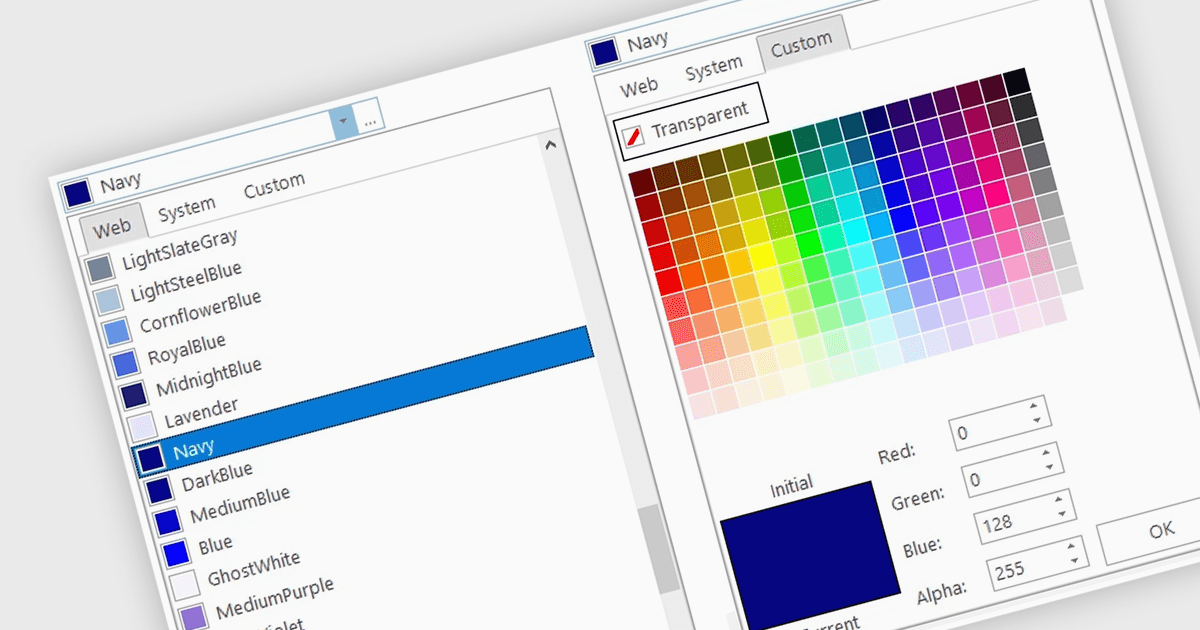Click the LightSteelBlue color swatch

tap(107, 300)
